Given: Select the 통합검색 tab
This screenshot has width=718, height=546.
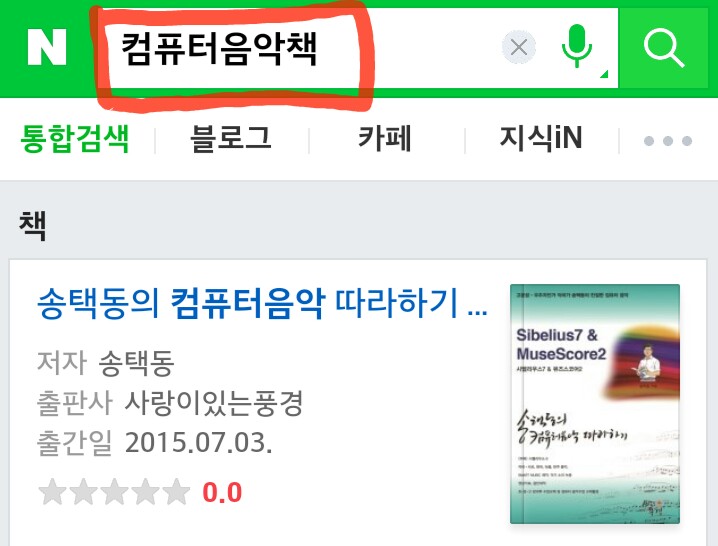Looking at the screenshot, I should tap(75, 139).
